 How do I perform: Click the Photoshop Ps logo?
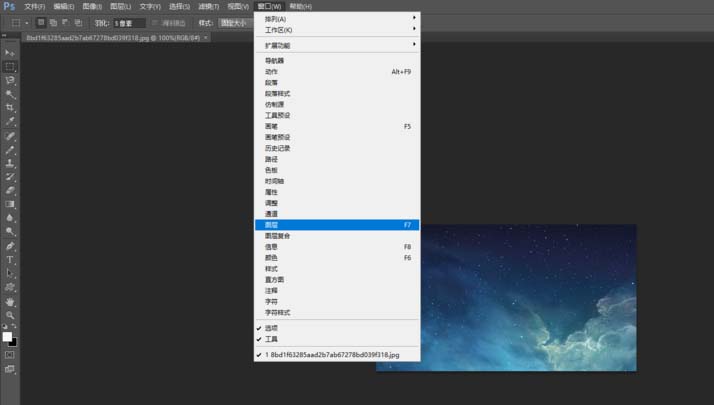point(9,6)
